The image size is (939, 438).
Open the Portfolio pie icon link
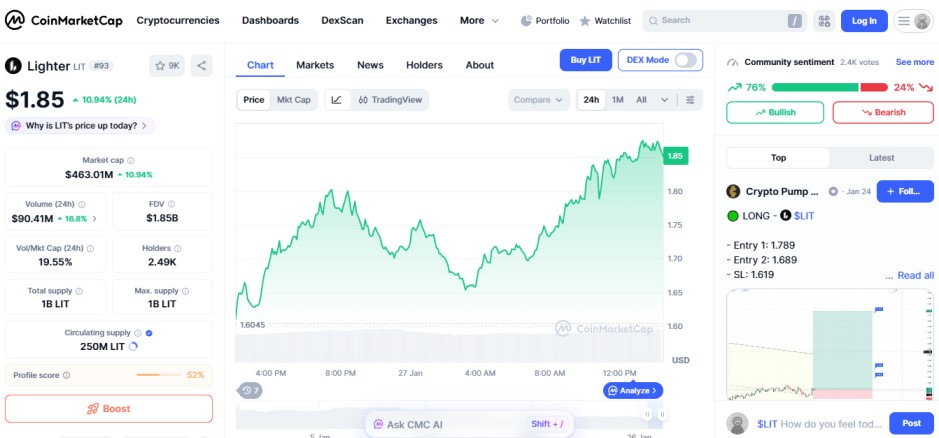pos(544,20)
